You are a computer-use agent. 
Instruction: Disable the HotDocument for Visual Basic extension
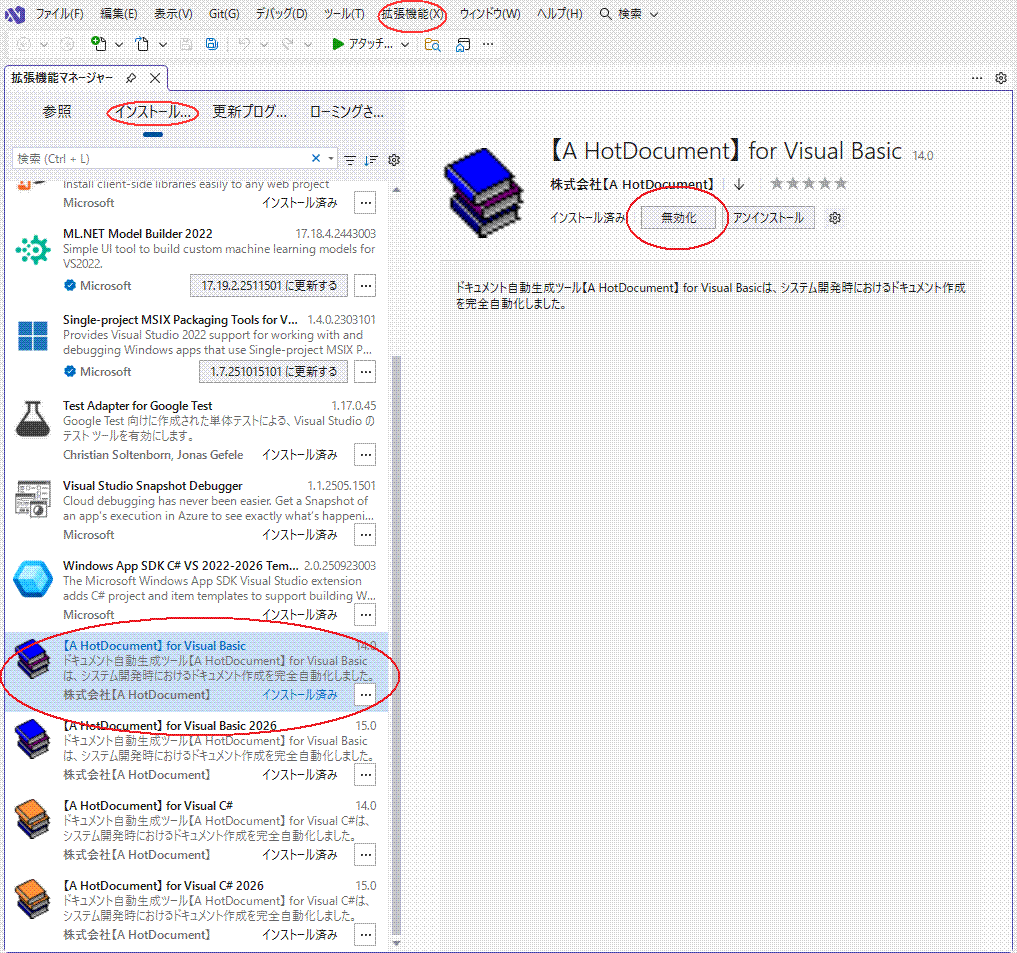[x=678, y=218]
